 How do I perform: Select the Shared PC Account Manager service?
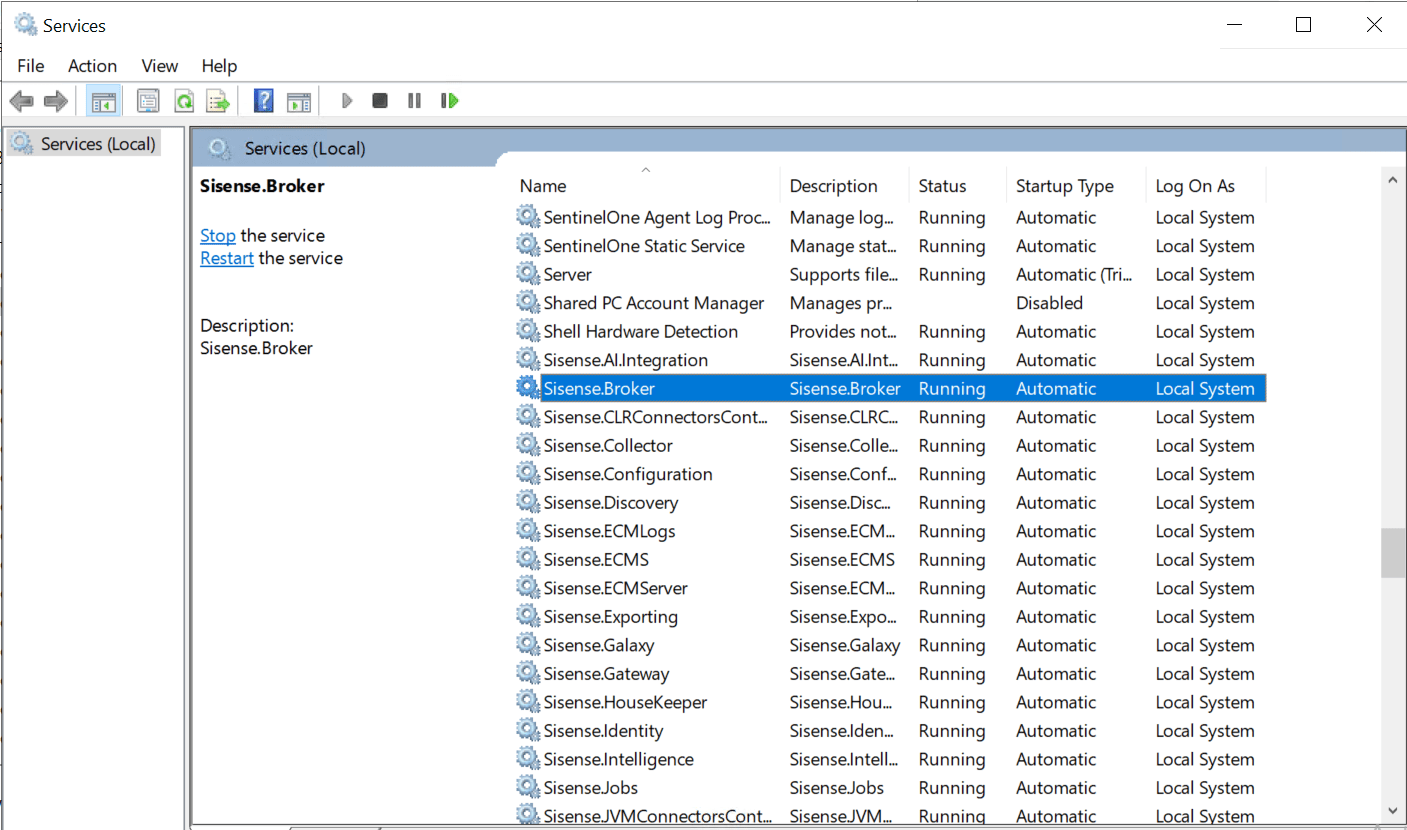(x=653, y=303)
